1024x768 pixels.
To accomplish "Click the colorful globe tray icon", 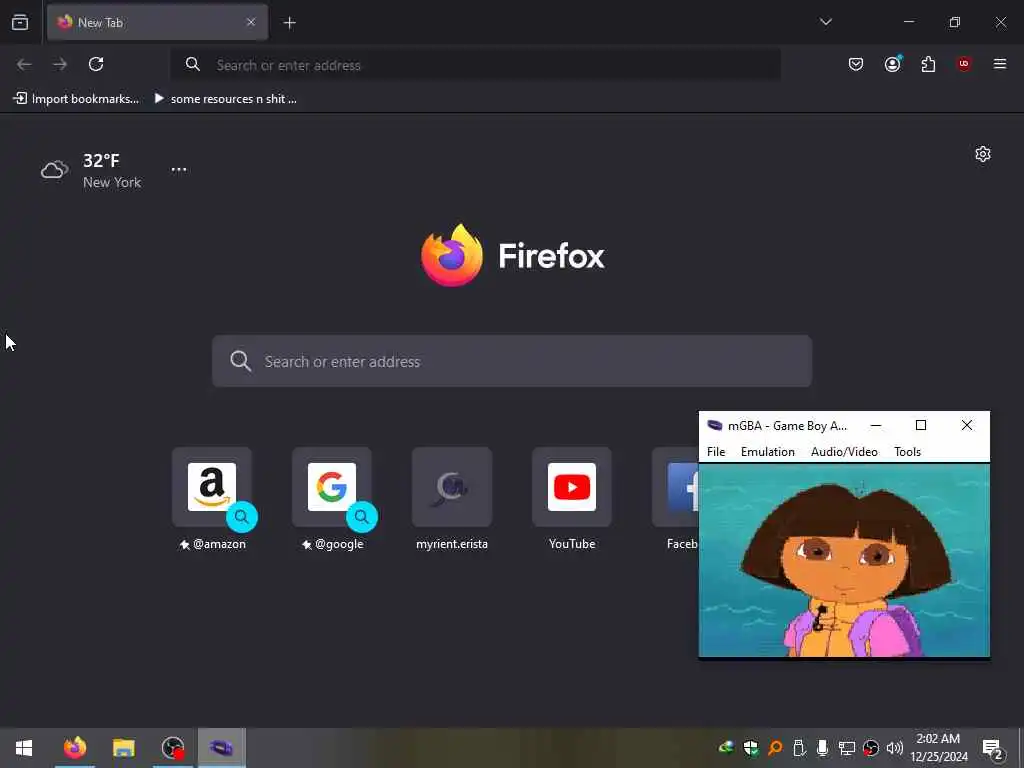I will pyautogui.click(x=726, y=747).
